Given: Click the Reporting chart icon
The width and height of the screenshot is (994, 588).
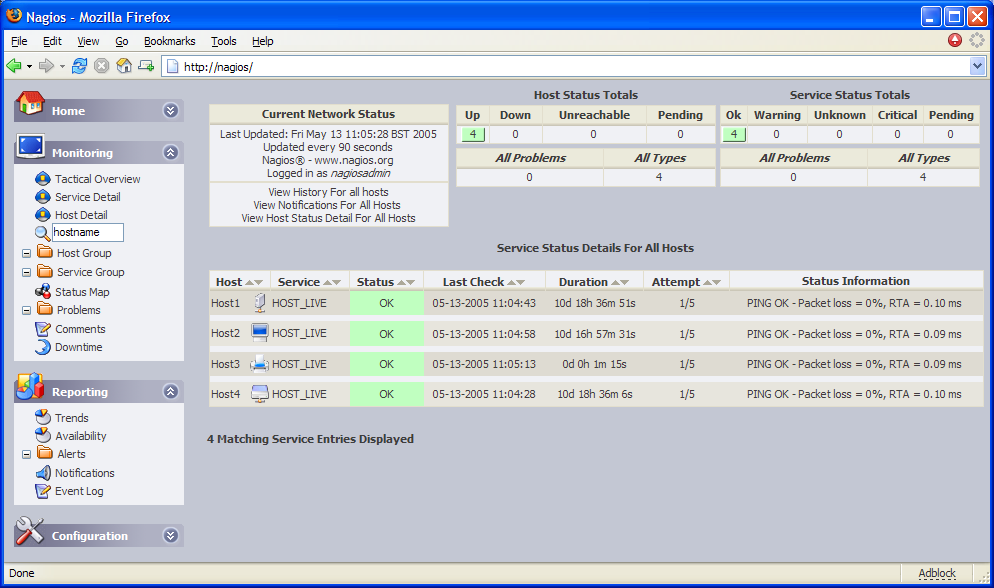Looking at the screenshot, I should point(30,387).
